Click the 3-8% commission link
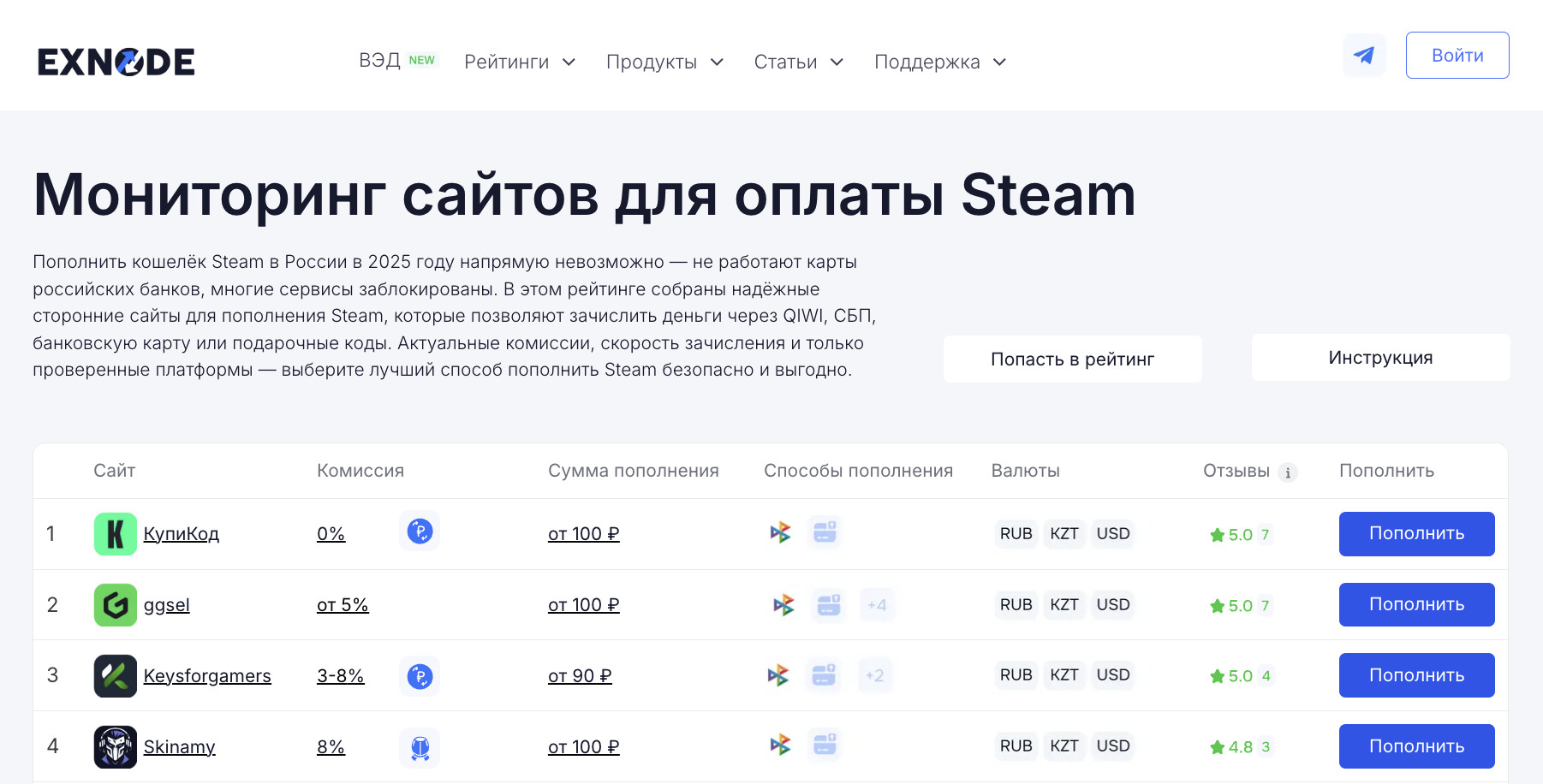Image resolution: width=1543 pixels, height=784 pixels. click(341, 676)
